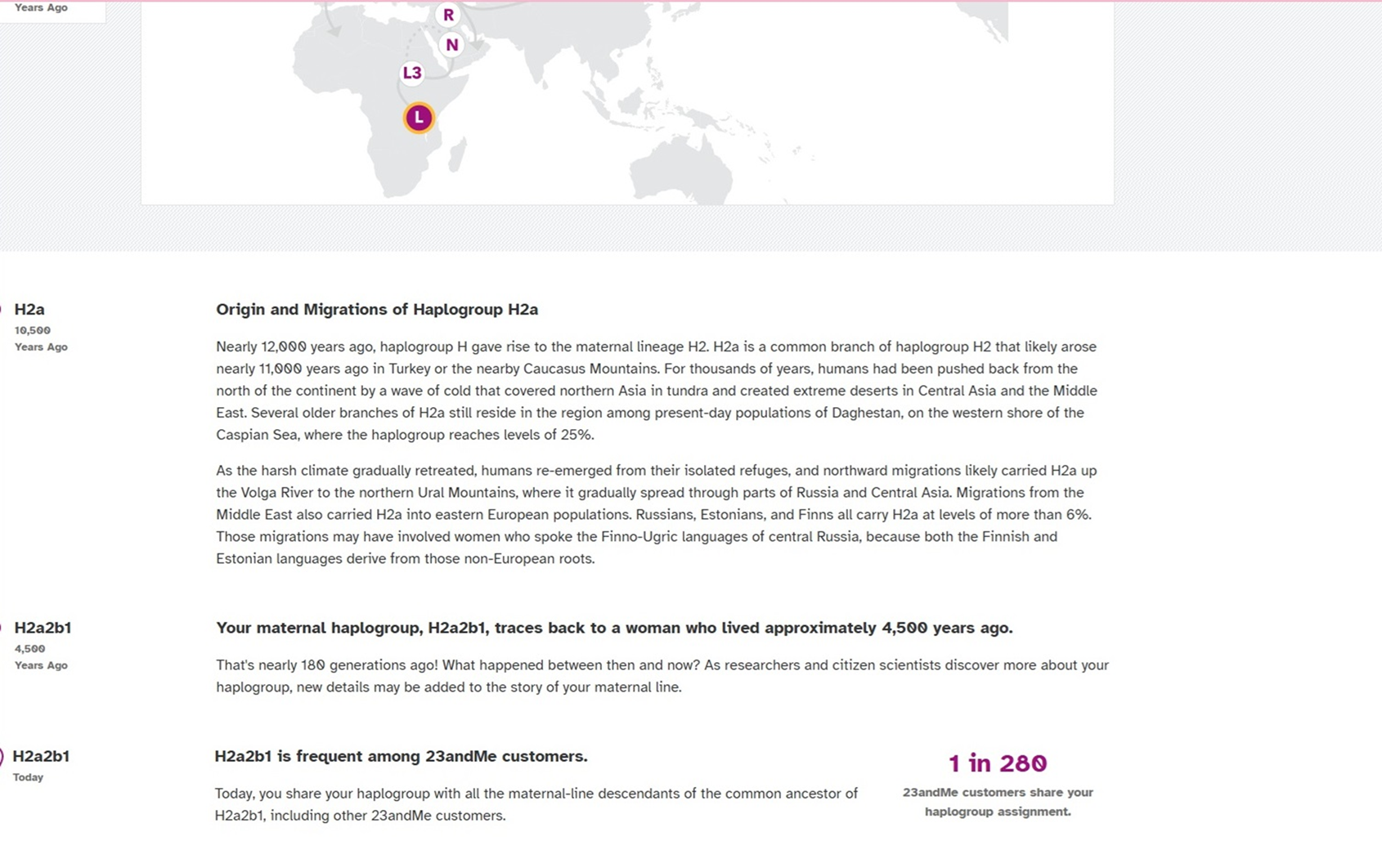Select the H2a2b1 Today timeline entry

click(x=41, y=765)
